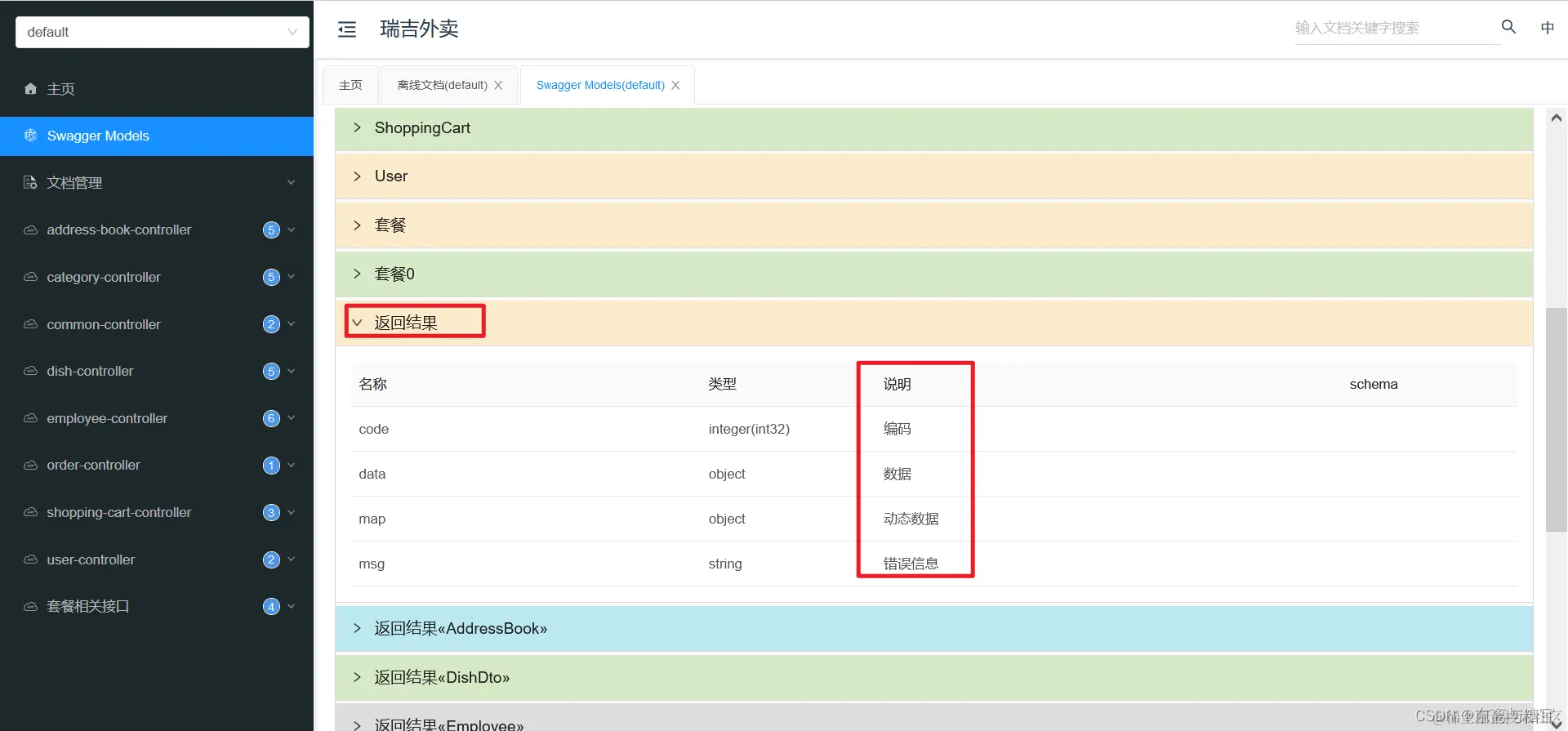Viewport: 1568px width, 731px height.
Task: Click the order-controller cloud icon
Action: point(30,465)
